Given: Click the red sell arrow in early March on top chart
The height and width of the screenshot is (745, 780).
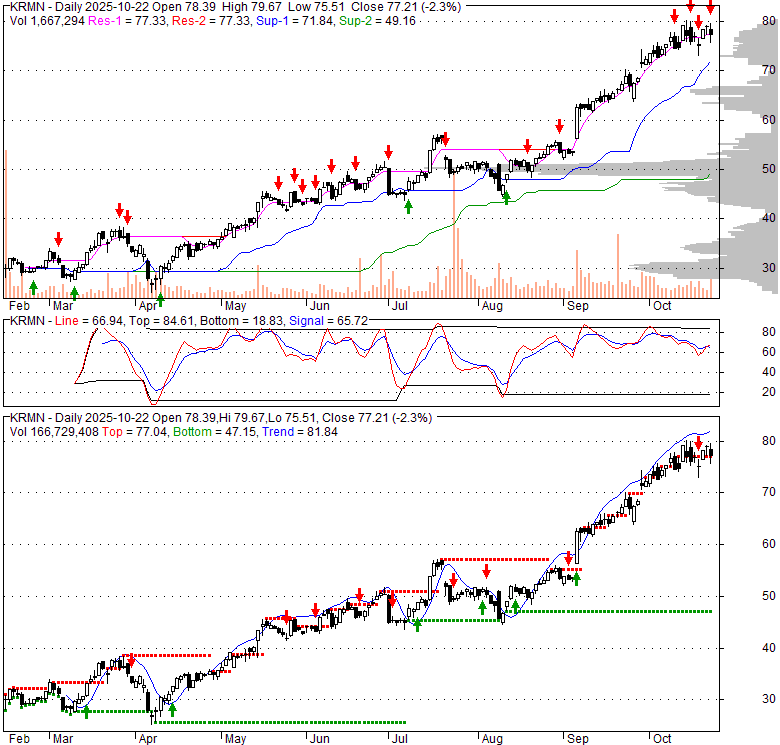Looking at the screenshot, I should pos(58,239).
